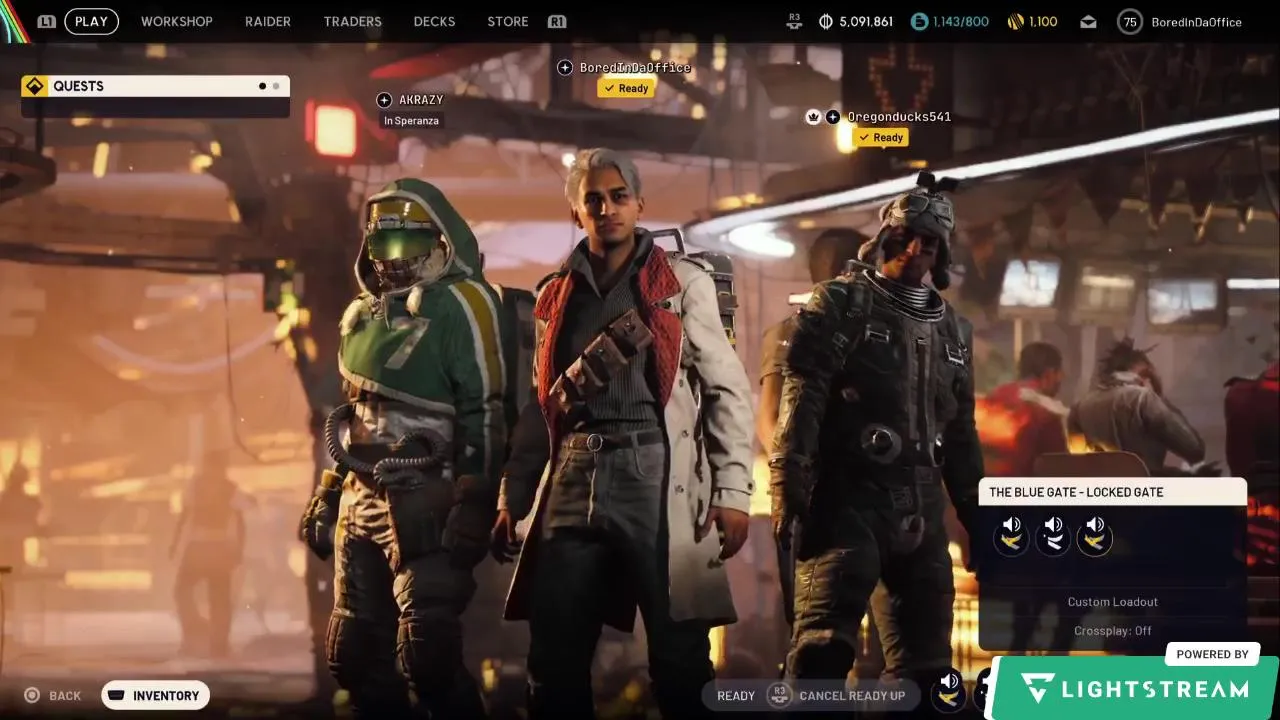Click the circle icon beside BACK
This screenshot has height=720, width=1280.
(32, 695)
